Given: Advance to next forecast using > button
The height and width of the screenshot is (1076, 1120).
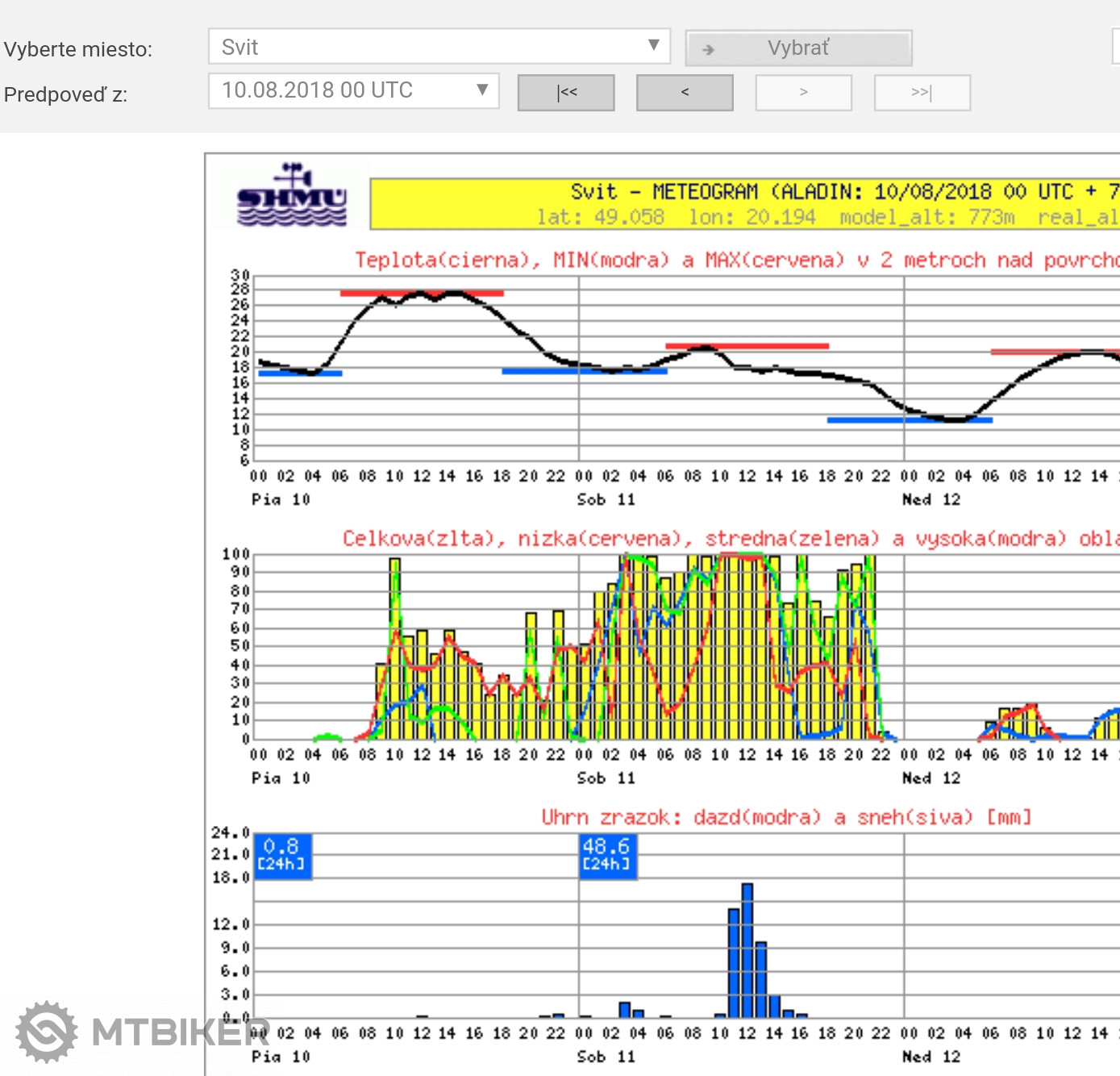Looking at the screenshot, I should [x=803, y=93].
